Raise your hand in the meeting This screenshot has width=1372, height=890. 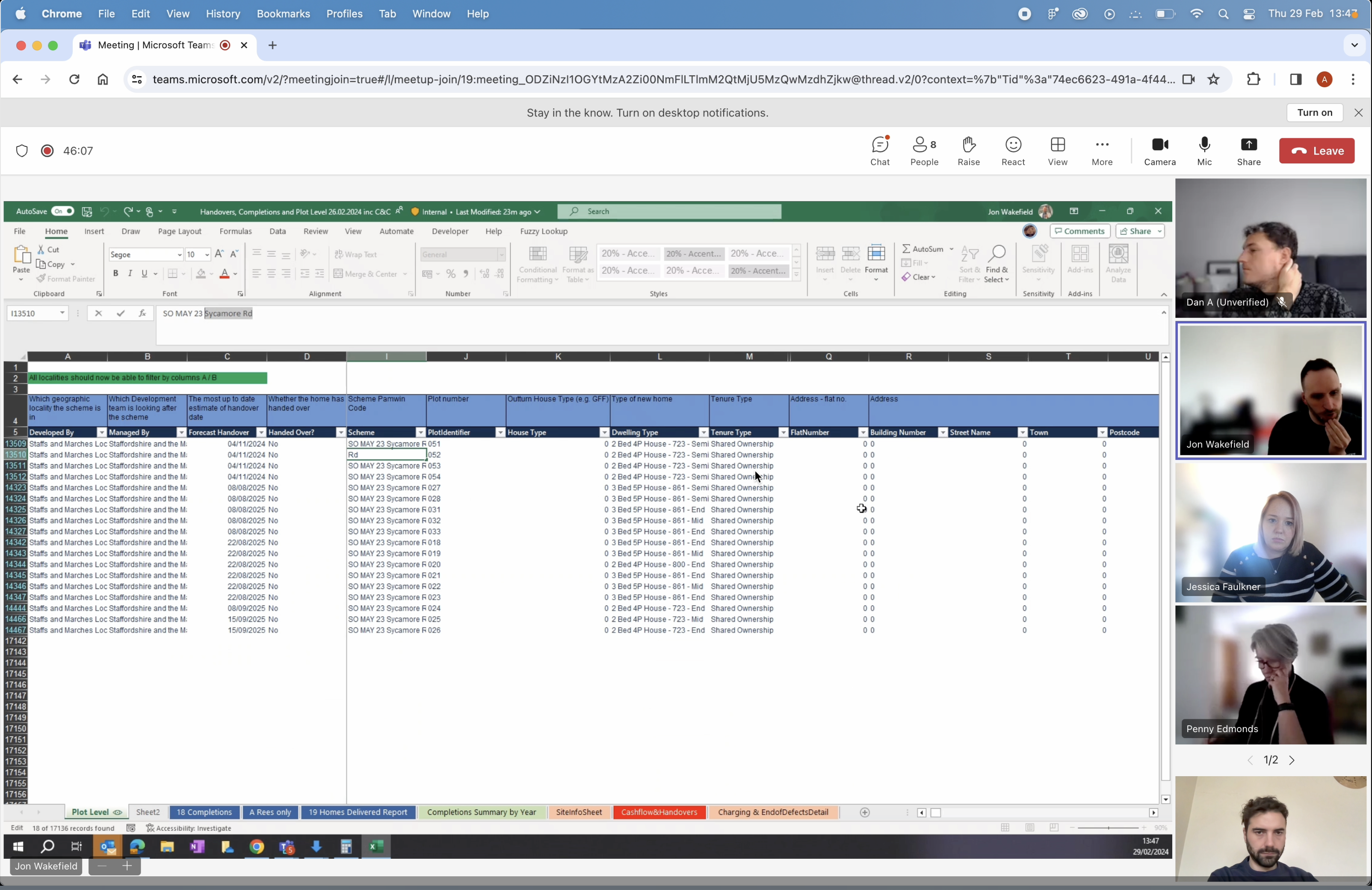(x=968, y=151)
